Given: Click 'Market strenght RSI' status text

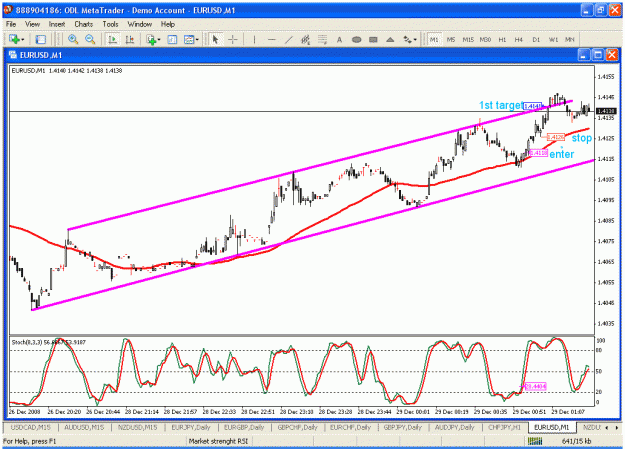Looking at the screenshot, I should (x=218, y=441).
